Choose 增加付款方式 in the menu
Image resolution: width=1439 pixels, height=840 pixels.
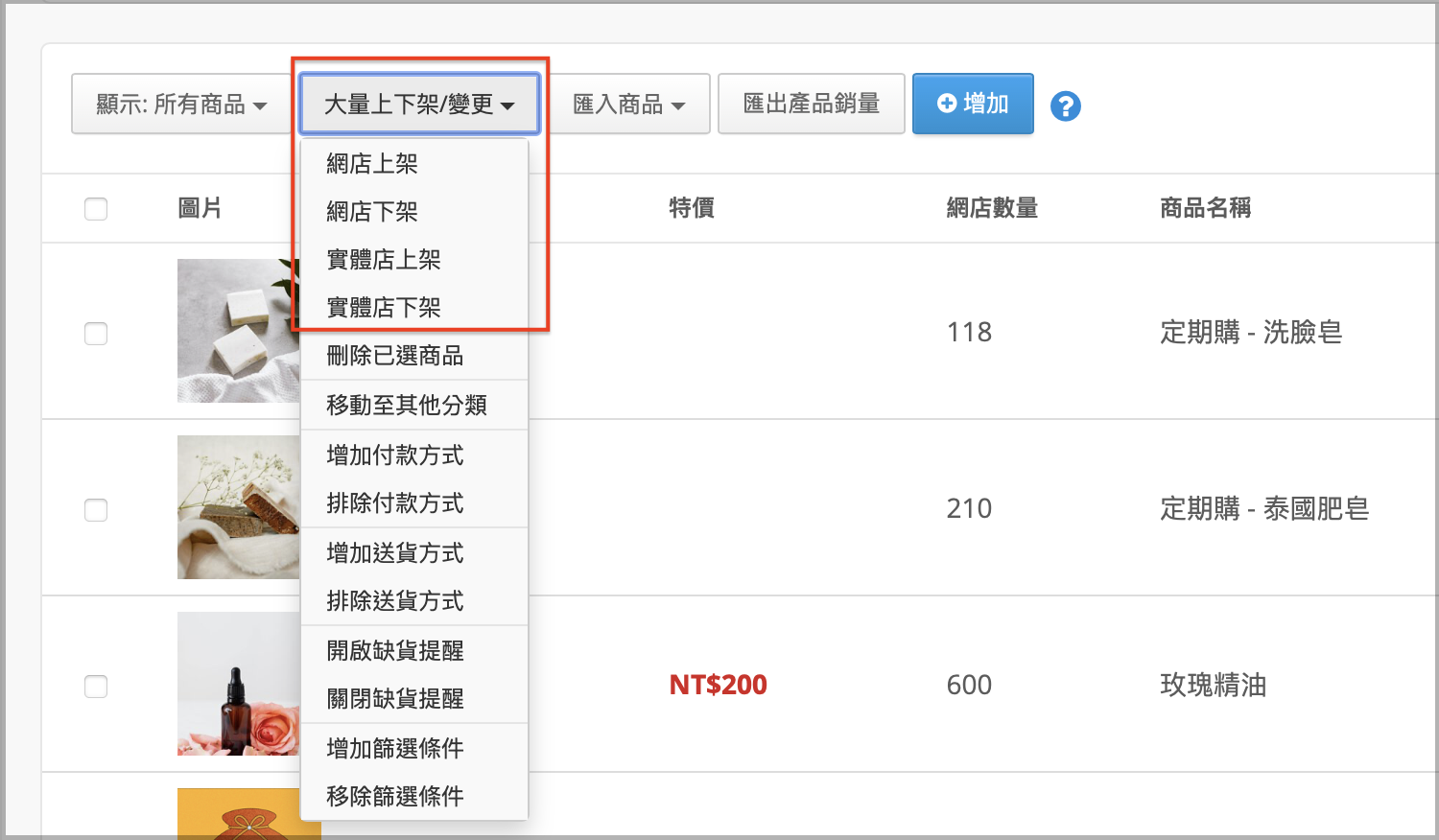point(414,455)
